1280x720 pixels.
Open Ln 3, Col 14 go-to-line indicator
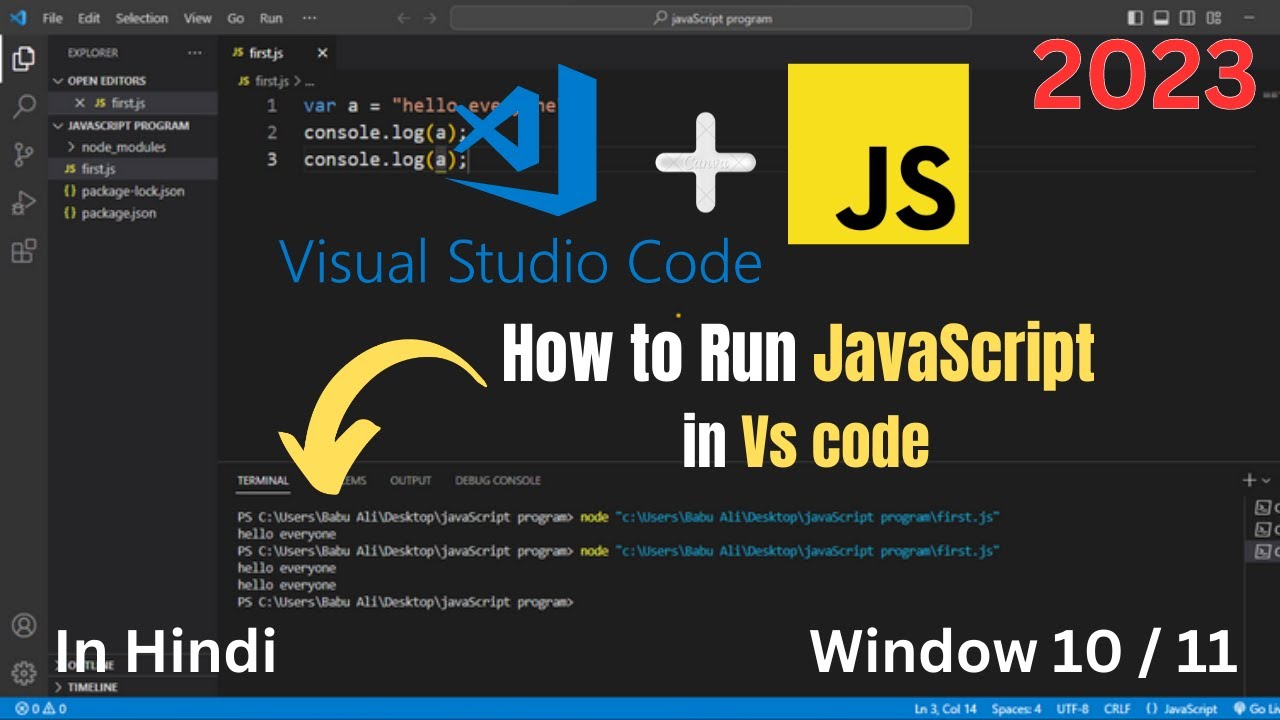tap(947, 709)
